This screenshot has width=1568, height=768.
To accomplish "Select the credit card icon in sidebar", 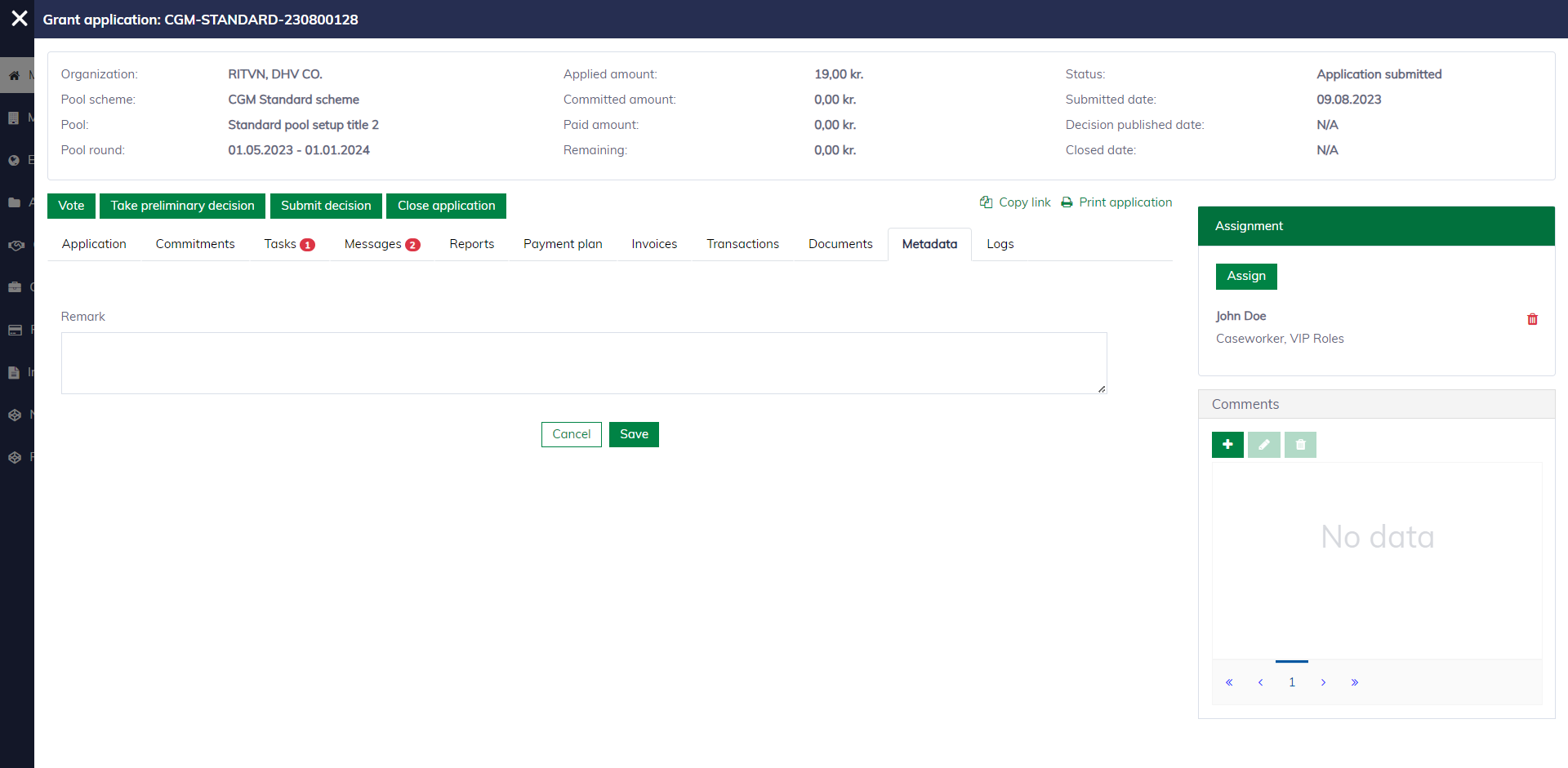I will coord(15,330).
